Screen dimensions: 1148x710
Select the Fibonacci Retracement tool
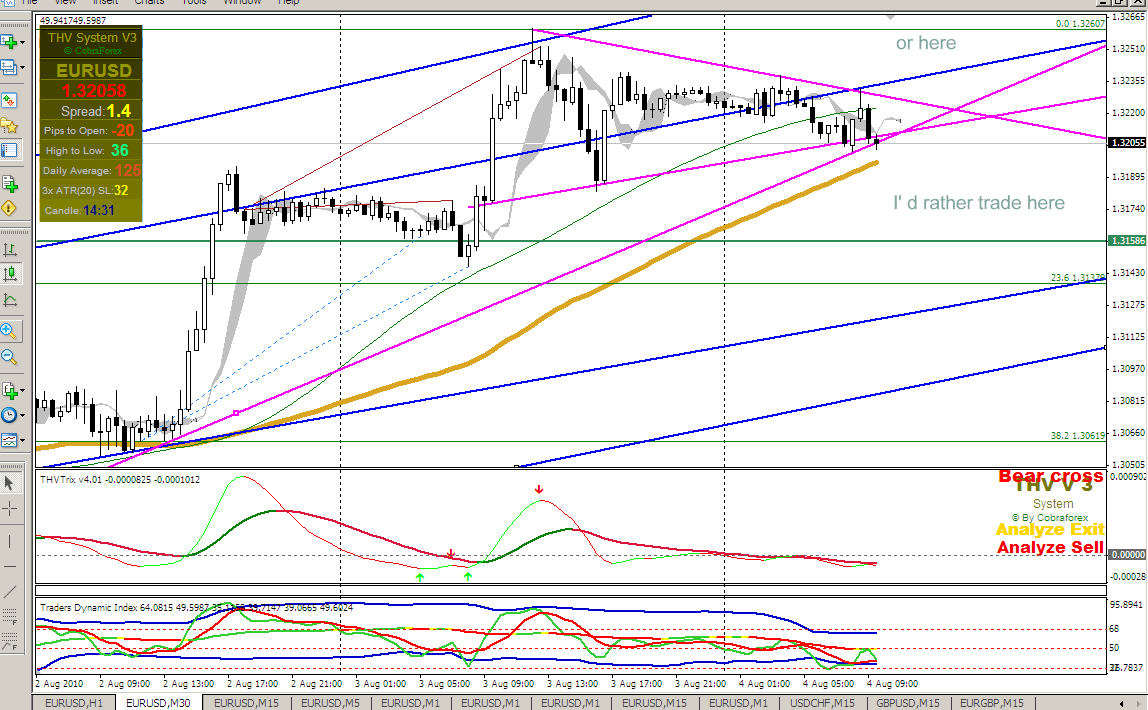coord(9,617)
